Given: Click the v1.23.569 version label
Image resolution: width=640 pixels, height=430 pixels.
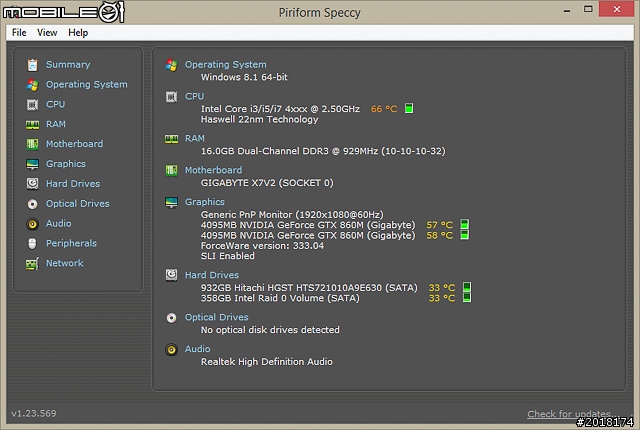Looking at the screenshot, I should 34,413.
